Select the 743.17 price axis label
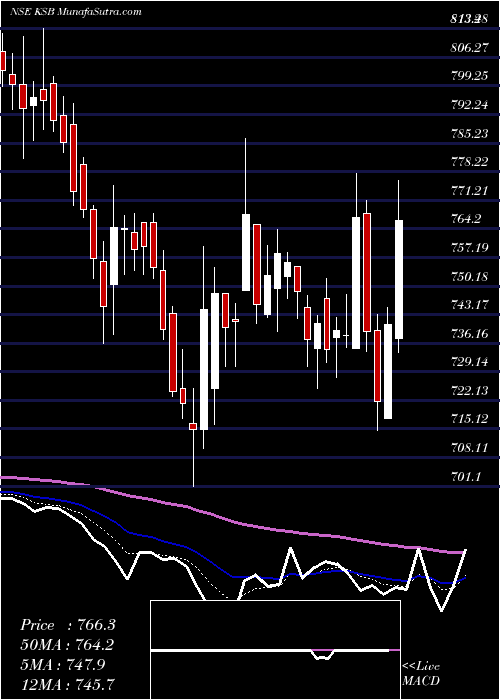This screenshot has width=500, height=700. pyautogui.click(x=469, y=304)
